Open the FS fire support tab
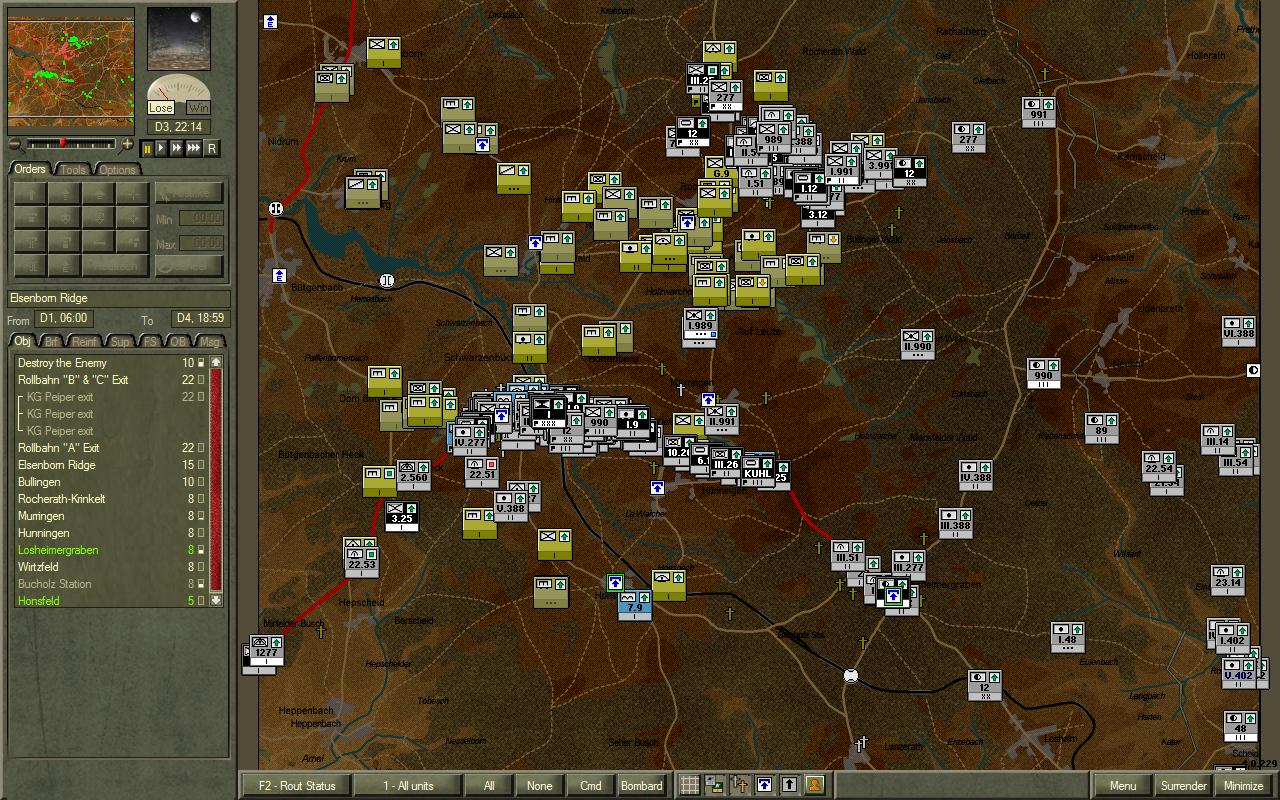Viewport: 1280px width, 800px height. [x=150, y=341]
